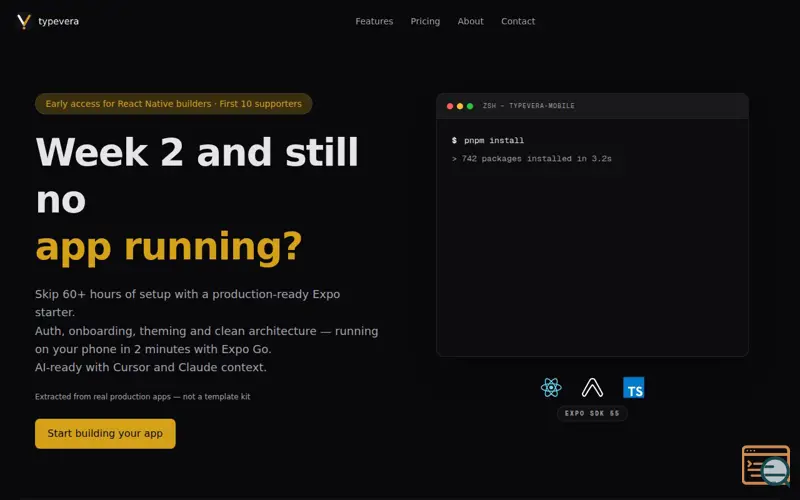Go to the About page
This screenshot has height=500, width=800.
pos(470,21)
